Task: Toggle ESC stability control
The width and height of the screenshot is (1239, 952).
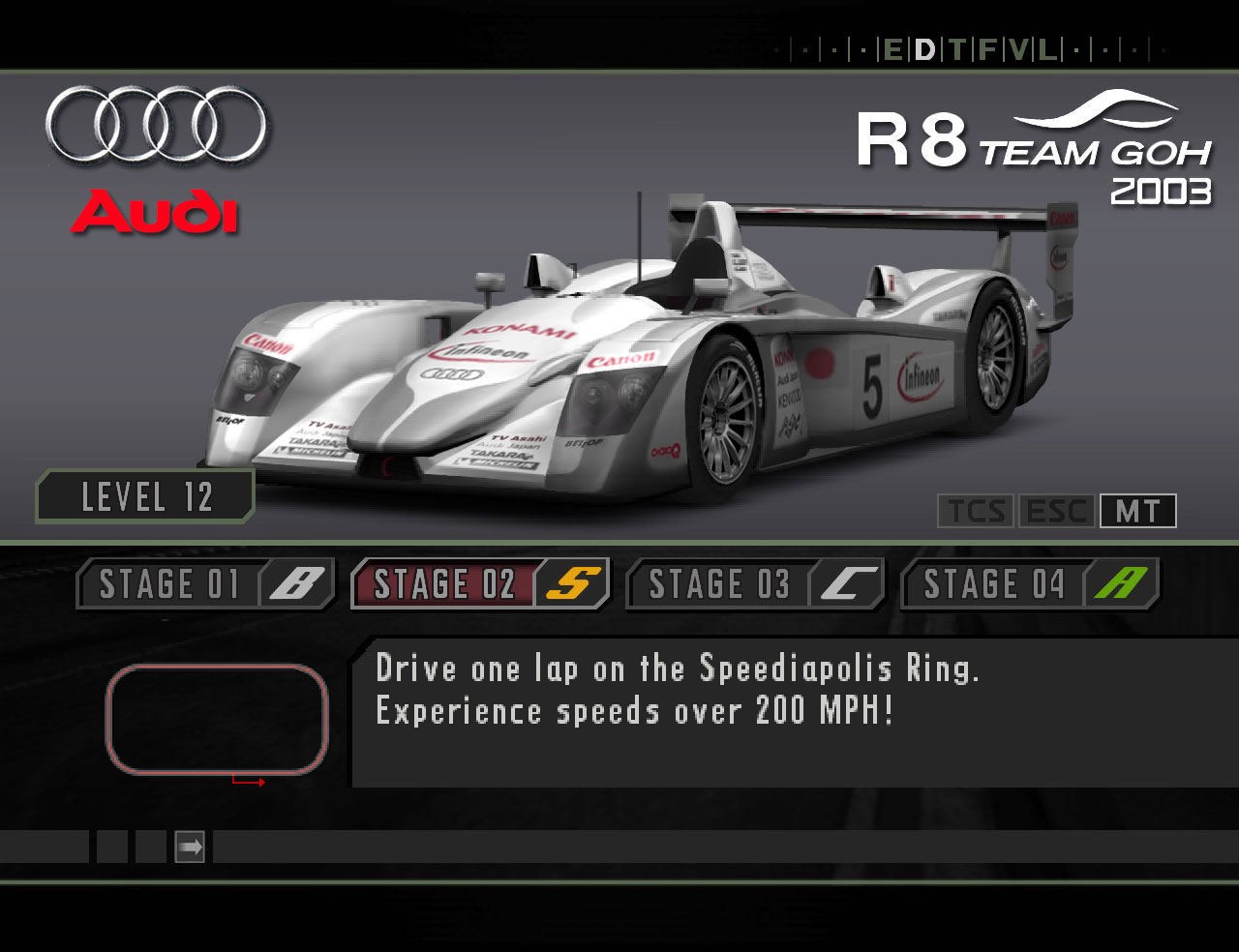Action: (1056, 511)
